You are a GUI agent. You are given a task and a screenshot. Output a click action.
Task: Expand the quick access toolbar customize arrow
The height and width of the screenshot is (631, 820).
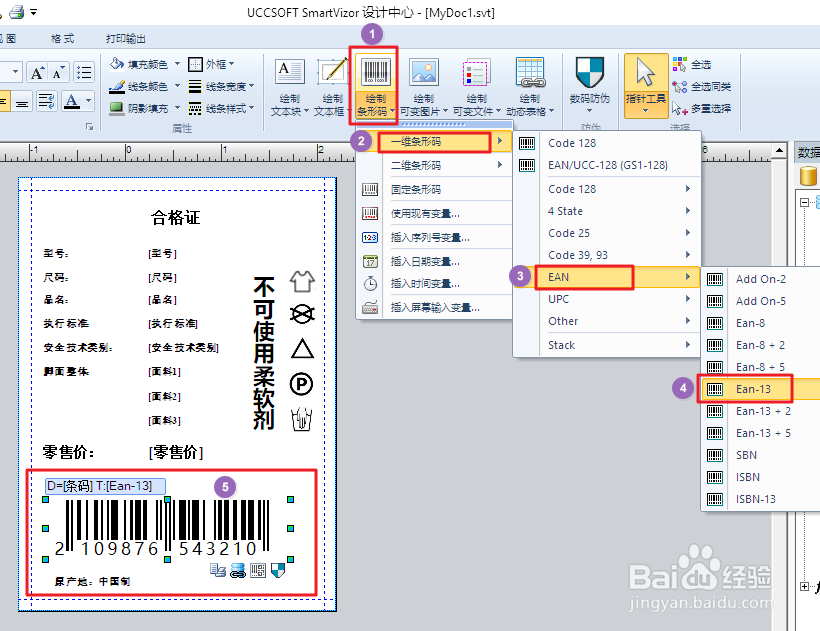pyautogui.click(x=33, y=12)
